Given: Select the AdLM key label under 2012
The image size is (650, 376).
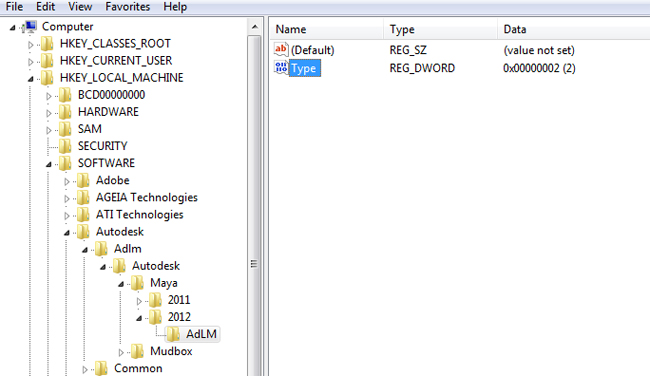Looking at the screenshot, I should point(201,334).
